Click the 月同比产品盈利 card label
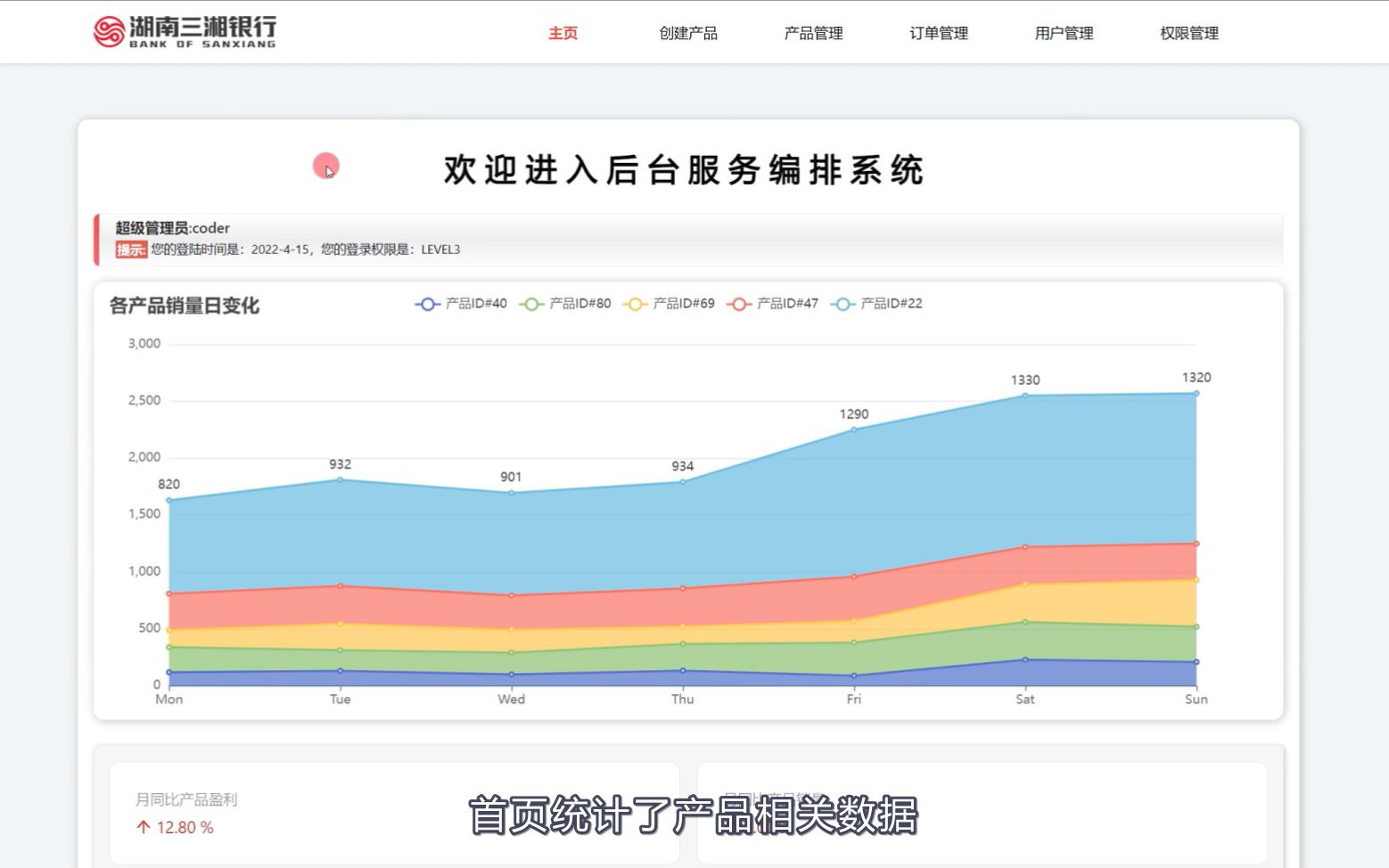 [186, 799]
